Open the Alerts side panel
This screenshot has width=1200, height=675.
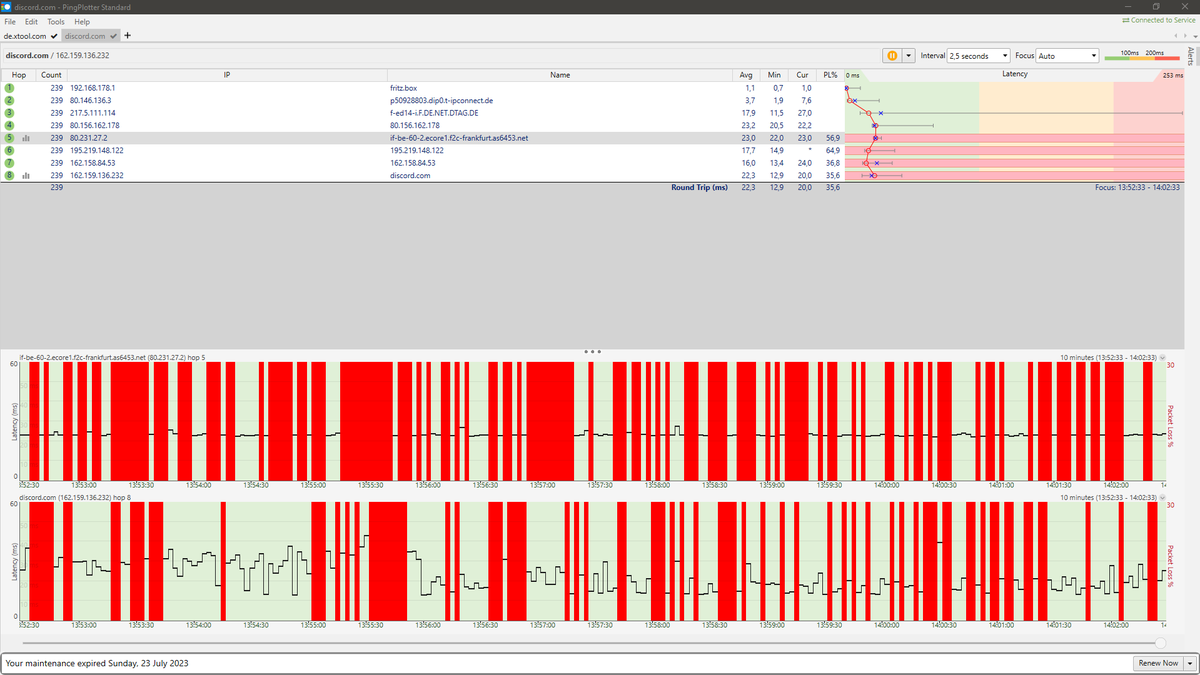pos(1190,56)
